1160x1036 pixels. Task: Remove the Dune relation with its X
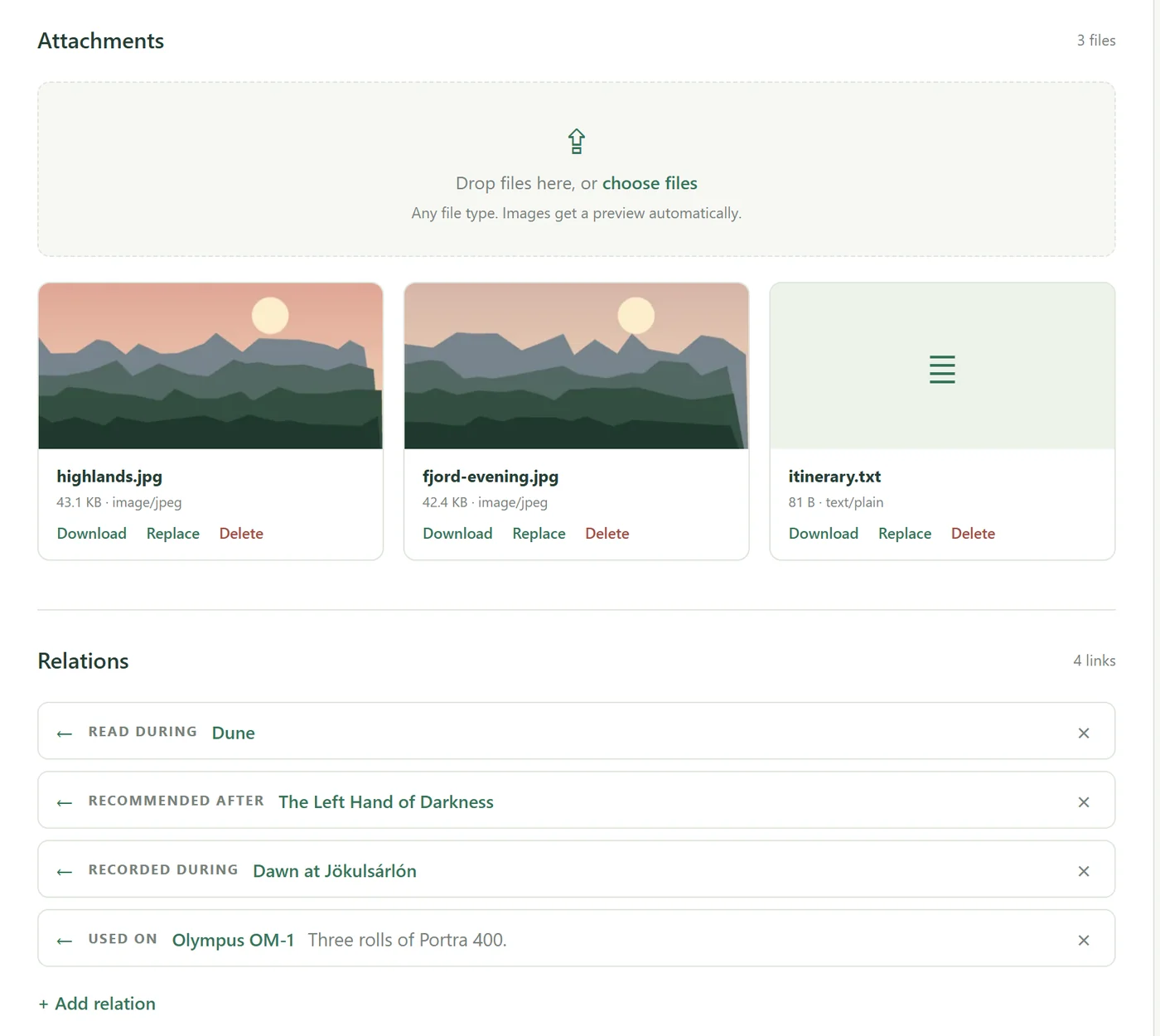(1084, 733)
